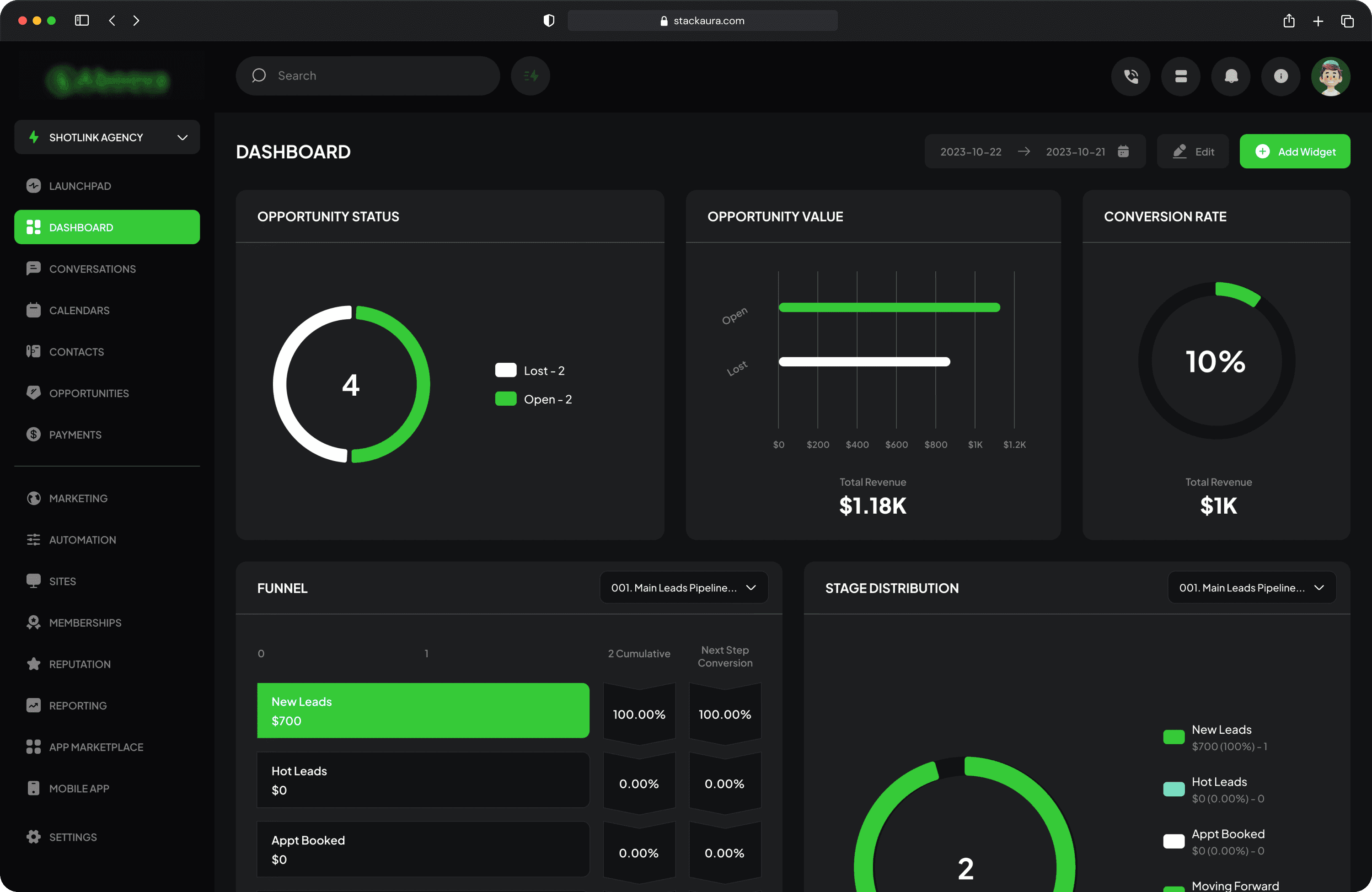This screenshot has height=892, width=1372.
Task: Open the Funnel pipeline dropdown
Action: point(684,587)
